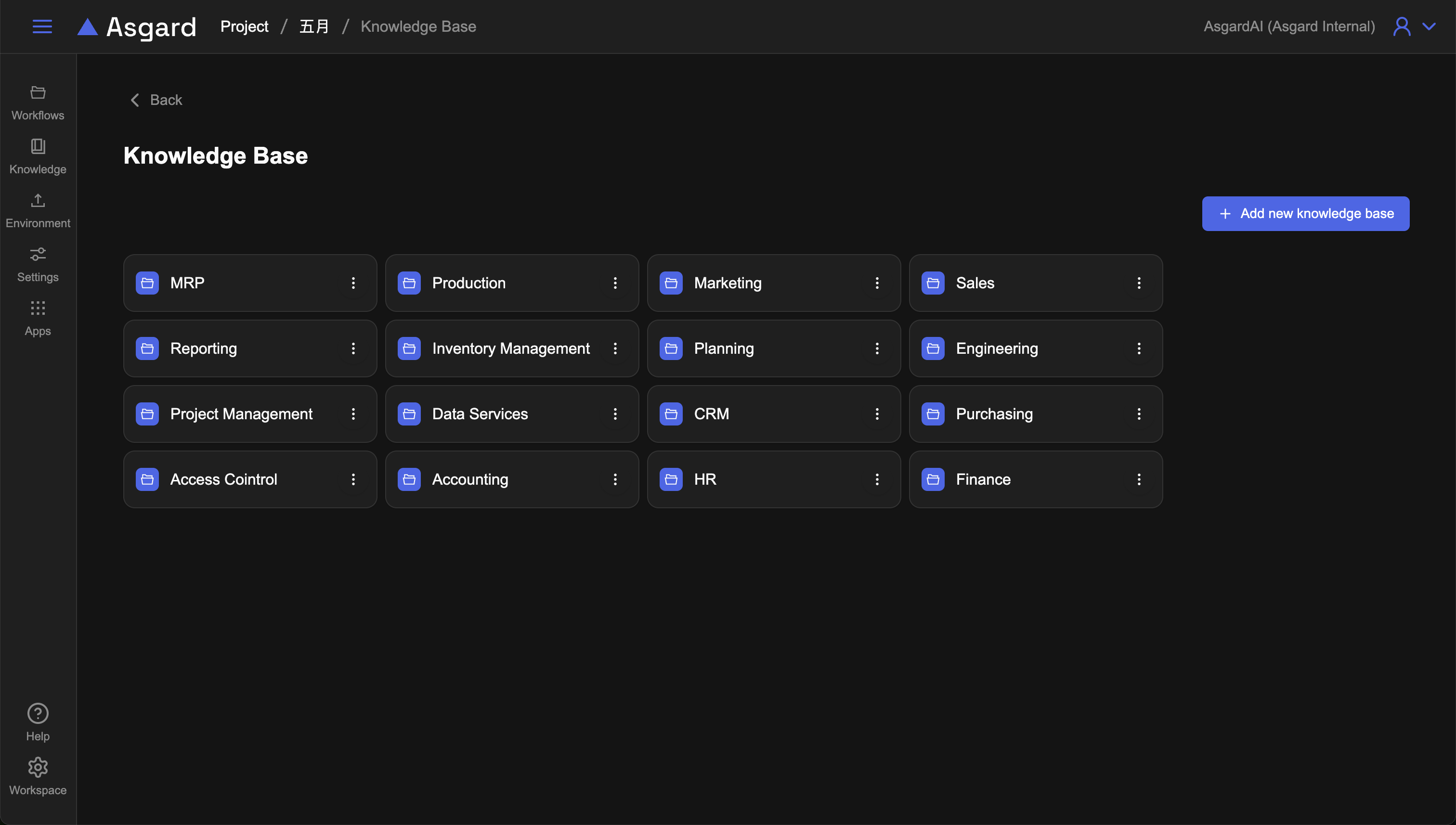Open Workflows in the sidebar
Image resolution: width=1456 pixels, height=825 pixels.
38,103
